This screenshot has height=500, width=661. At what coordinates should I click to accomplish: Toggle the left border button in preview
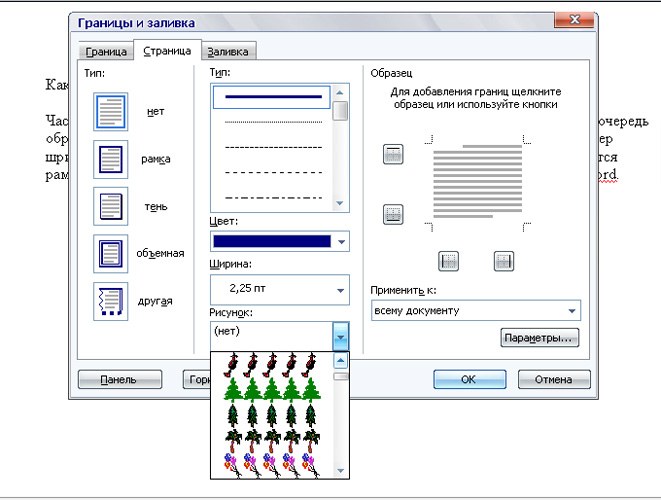pos(449,261)
